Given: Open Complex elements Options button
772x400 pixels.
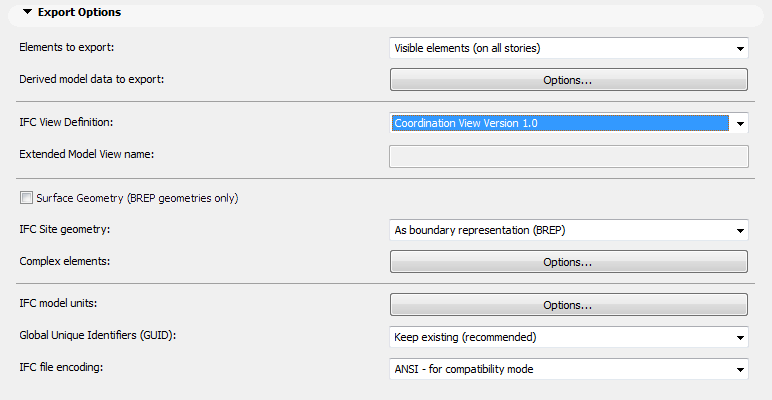Looking at the screenshot, I should (x=568, y=262).
